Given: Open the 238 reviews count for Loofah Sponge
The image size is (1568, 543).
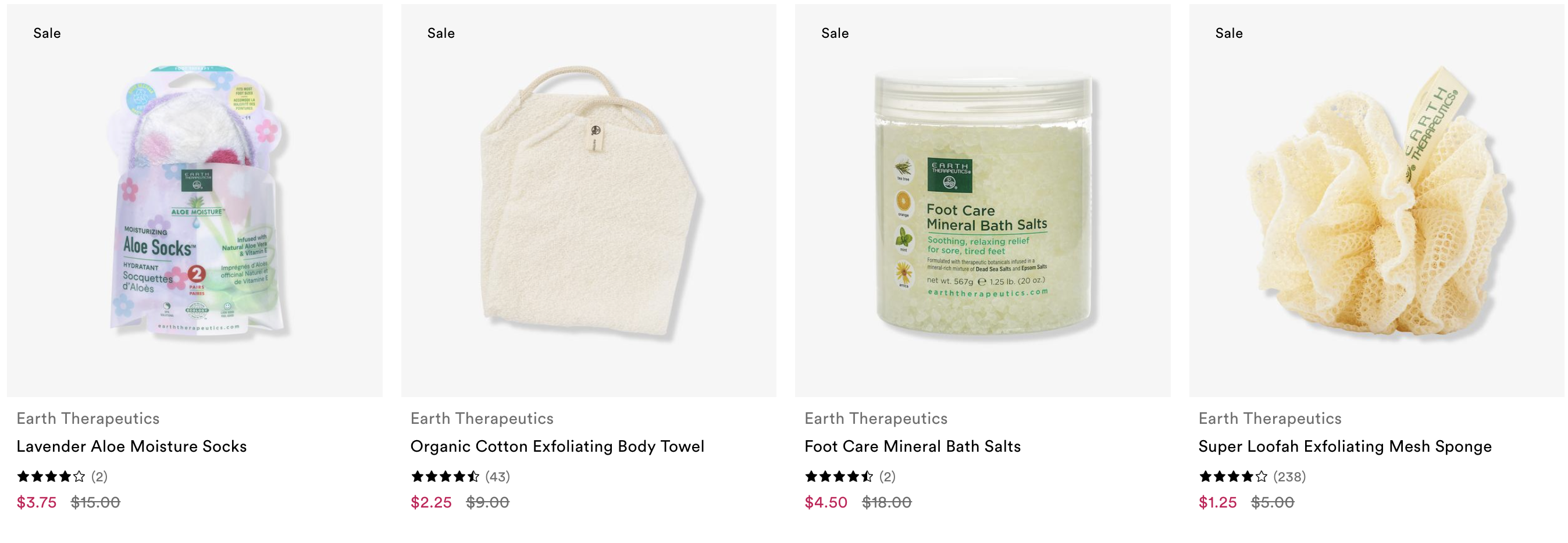Looking at the screenshot, I should click(x=1289, y=477).
